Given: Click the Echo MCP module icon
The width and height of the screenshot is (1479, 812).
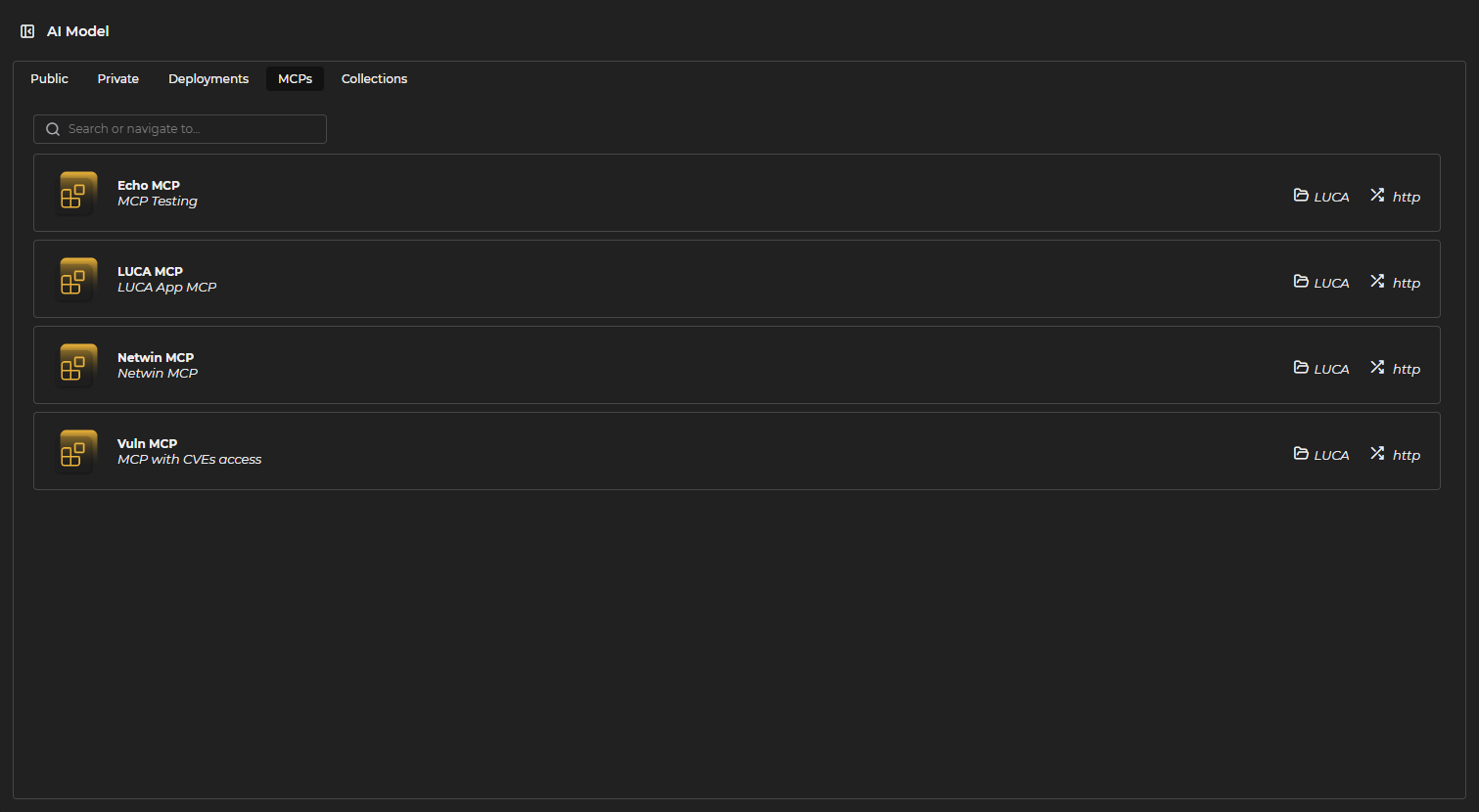Looking at the screenshot, I should [x=78, y=193].
